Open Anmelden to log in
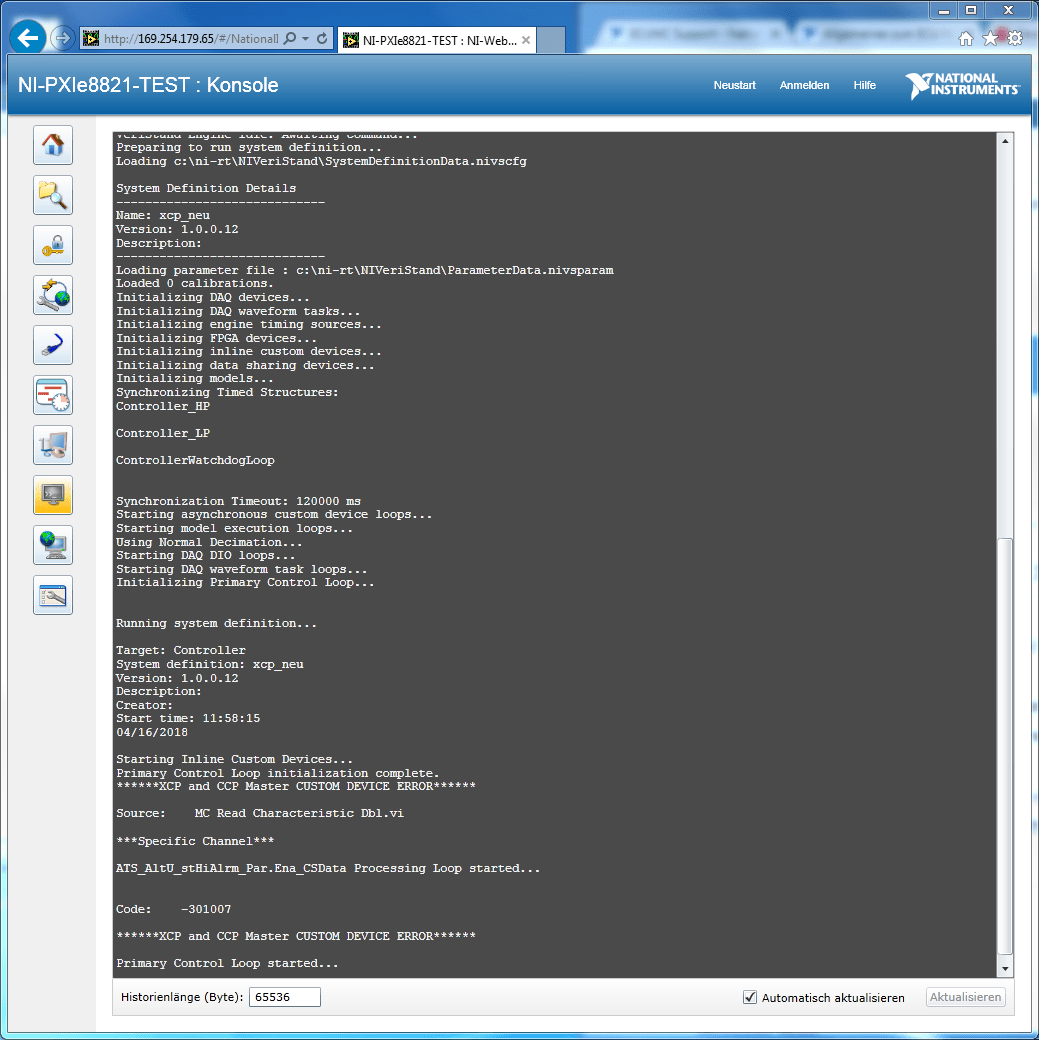 tap(804, 86)
